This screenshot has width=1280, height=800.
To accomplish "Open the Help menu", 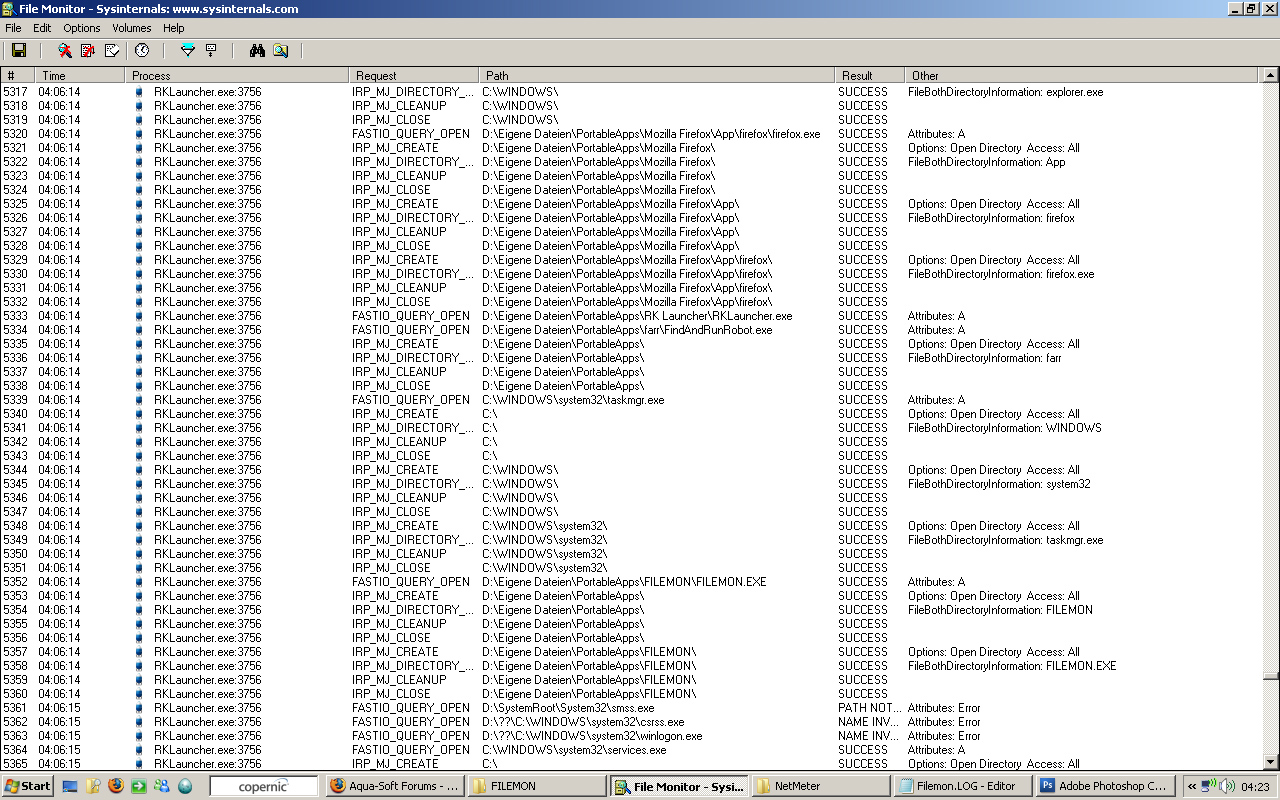I will point(174,28).
